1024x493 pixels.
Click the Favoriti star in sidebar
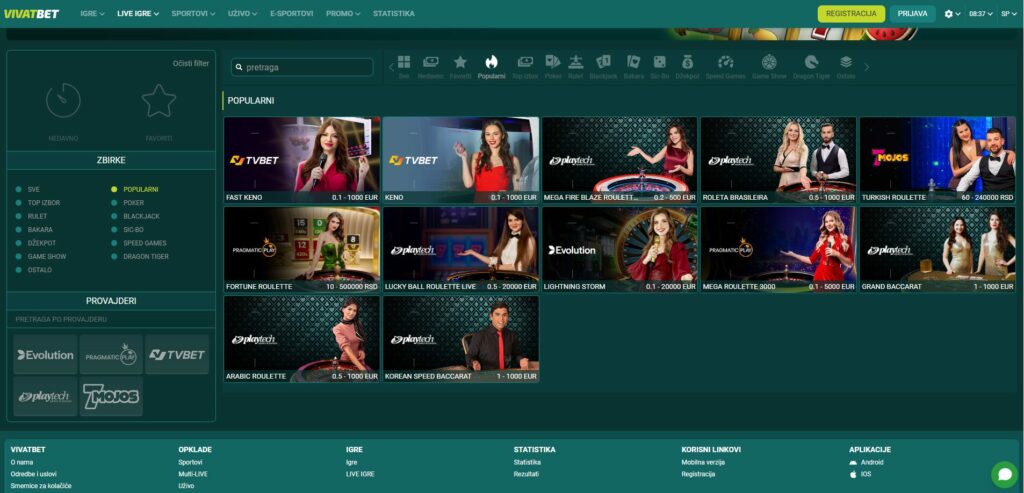[x=158, y=101]
